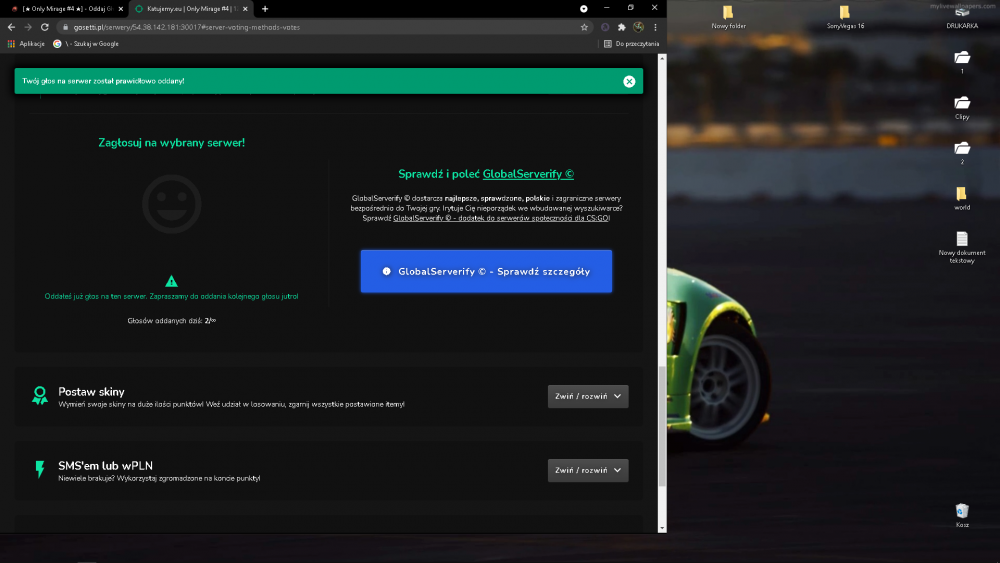Open Do przeczytania reading list
1000x563 pixels.
(631, 44)
